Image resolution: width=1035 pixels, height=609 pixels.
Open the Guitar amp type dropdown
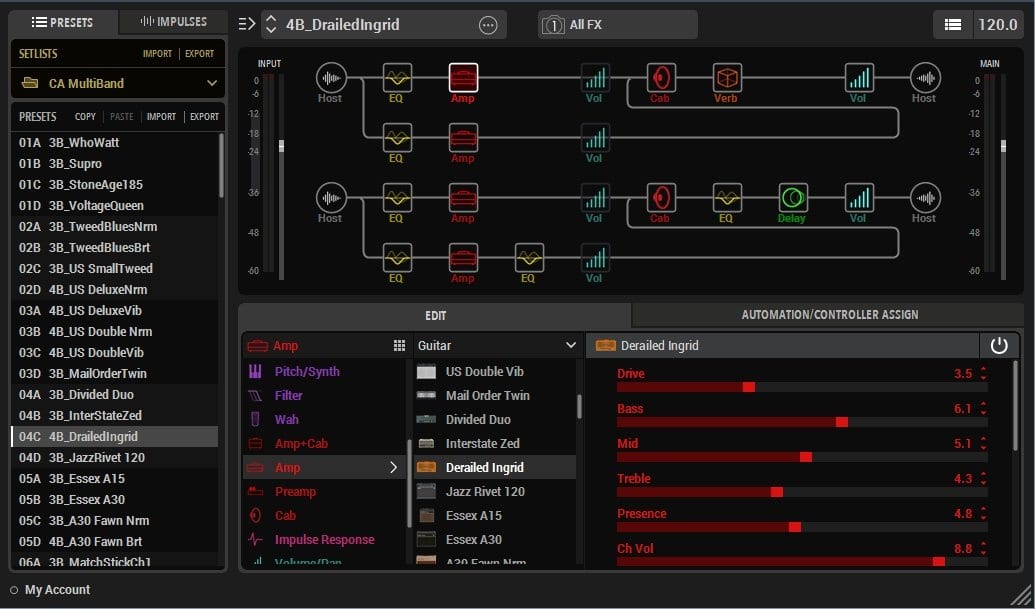click(x=496, y=344)
